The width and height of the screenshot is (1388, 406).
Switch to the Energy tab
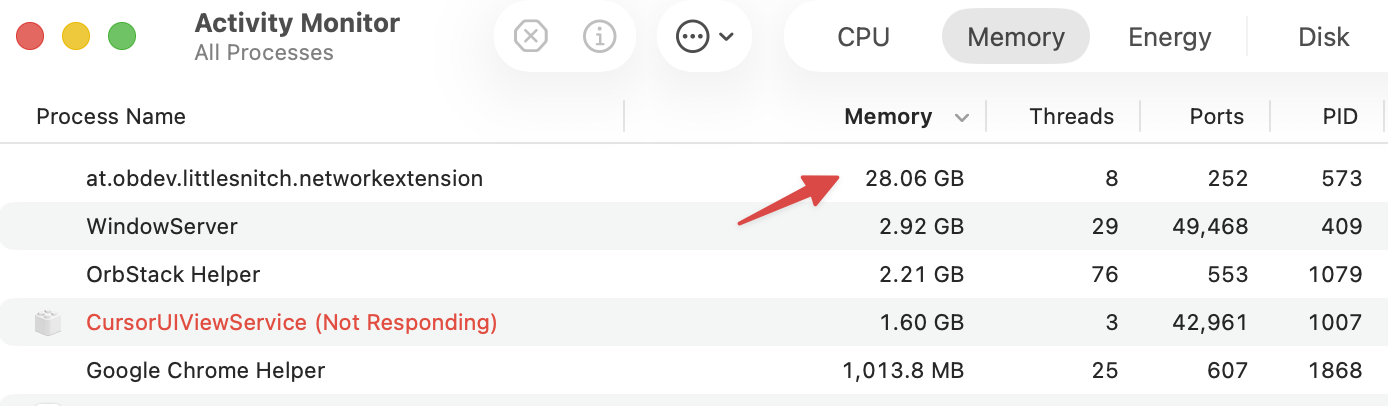pos(1169,37)
